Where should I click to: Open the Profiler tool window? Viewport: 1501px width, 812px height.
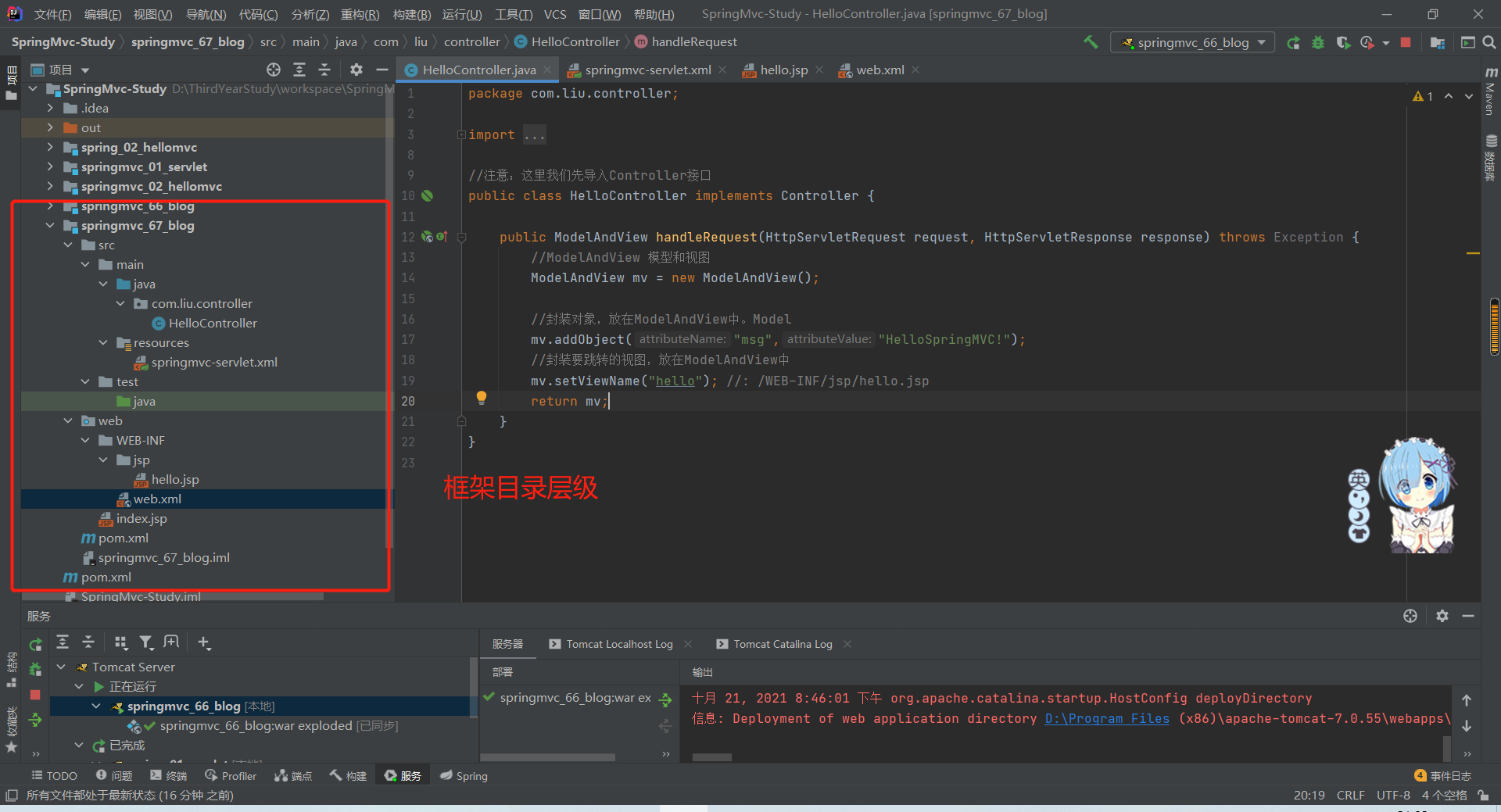point(231,775)
